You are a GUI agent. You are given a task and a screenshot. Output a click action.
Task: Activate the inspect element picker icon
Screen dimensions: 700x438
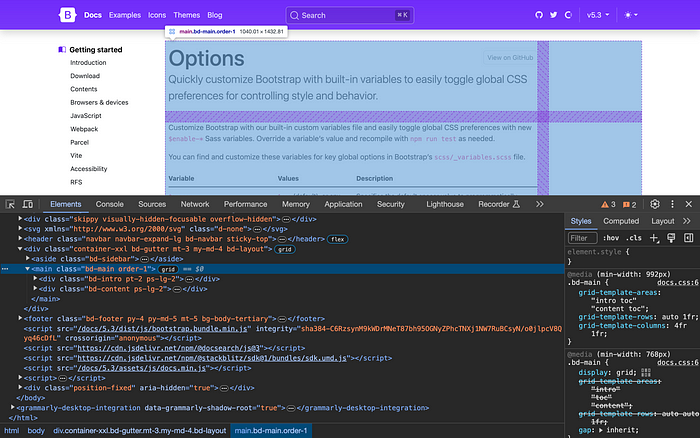pos(10,204)
